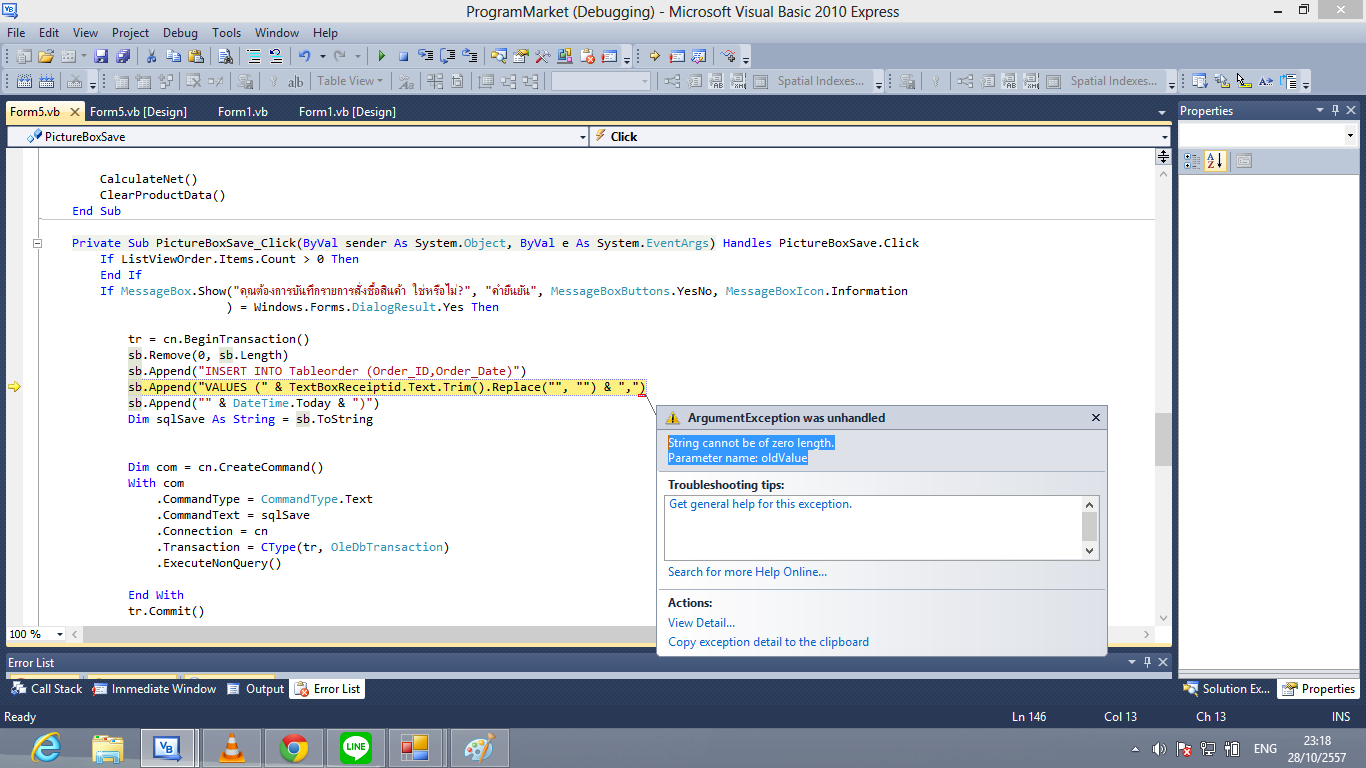Click the Save All toolbar icon

(x=123, y=56)
